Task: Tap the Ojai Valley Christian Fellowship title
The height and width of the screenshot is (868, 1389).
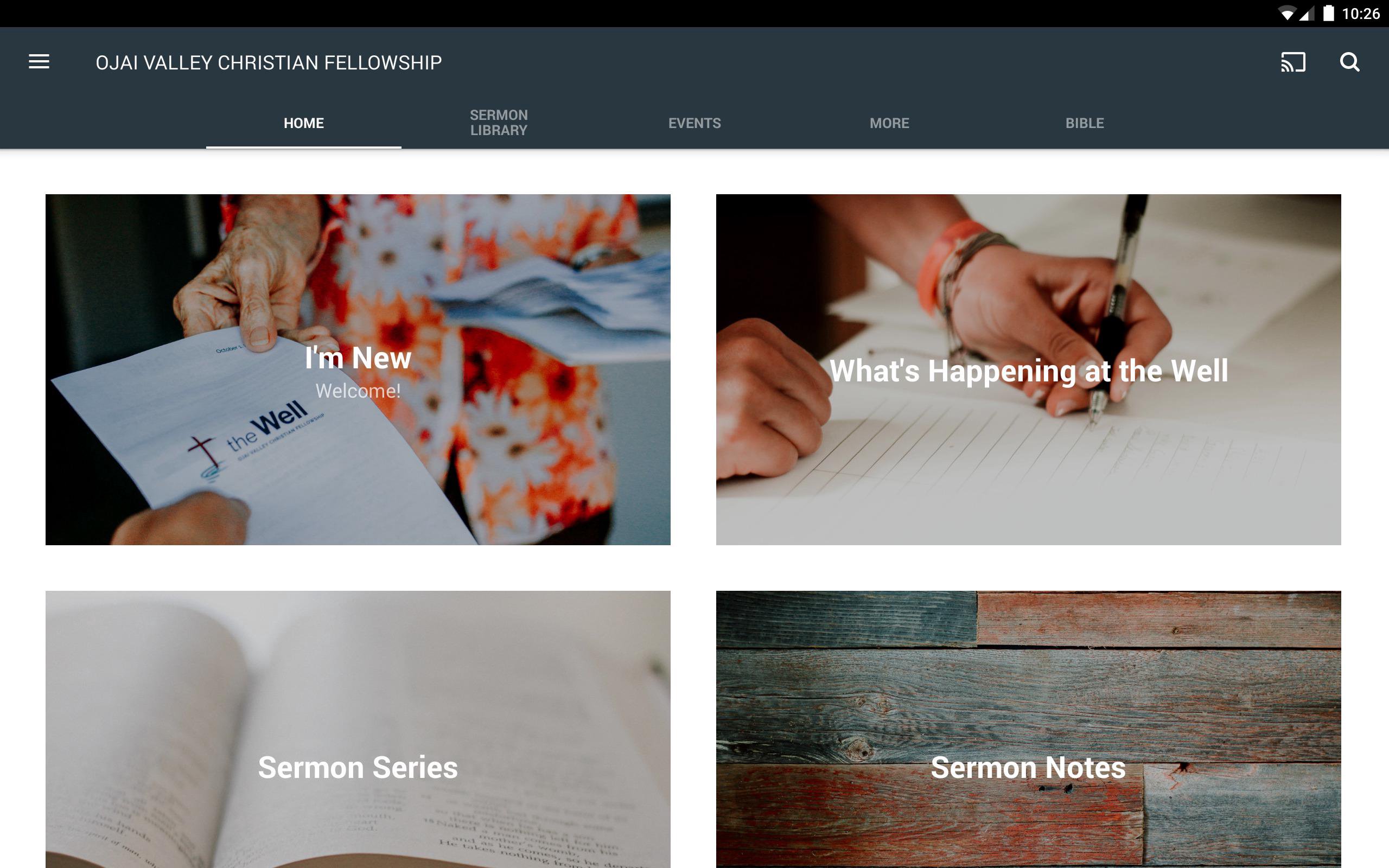Action: (x=269, y=62)
